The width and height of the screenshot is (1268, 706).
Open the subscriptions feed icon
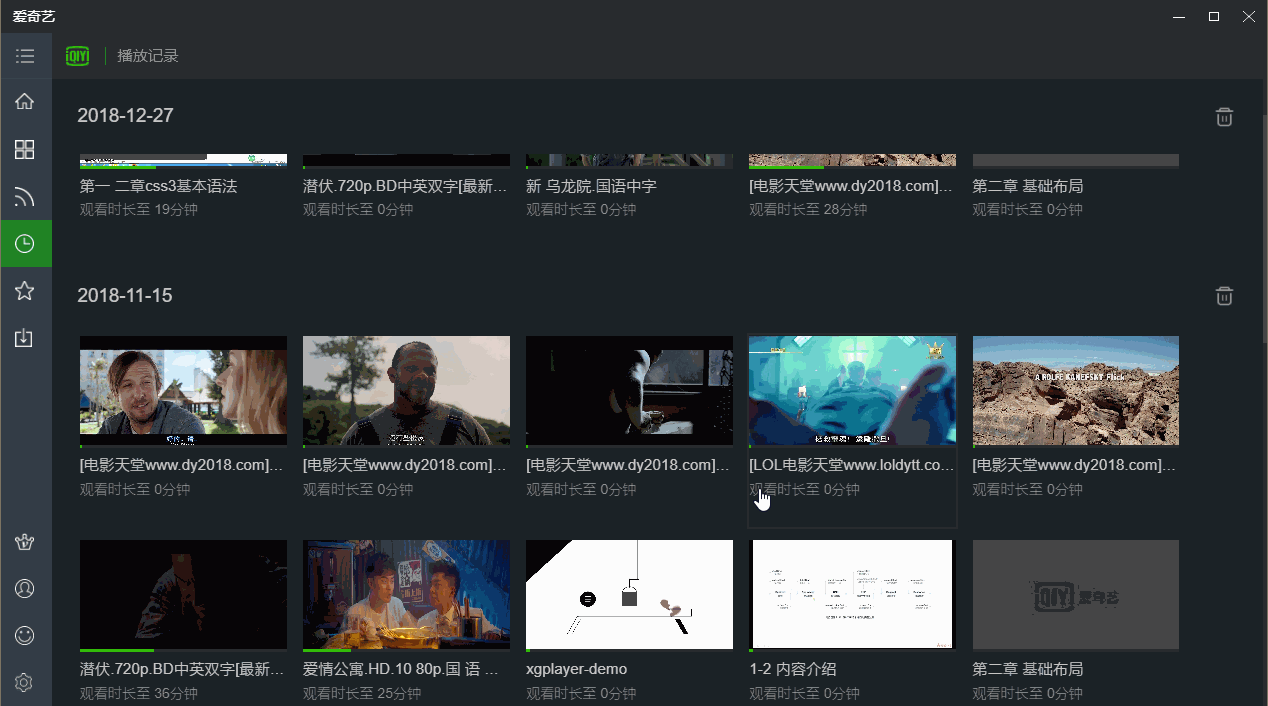[25, 197]
